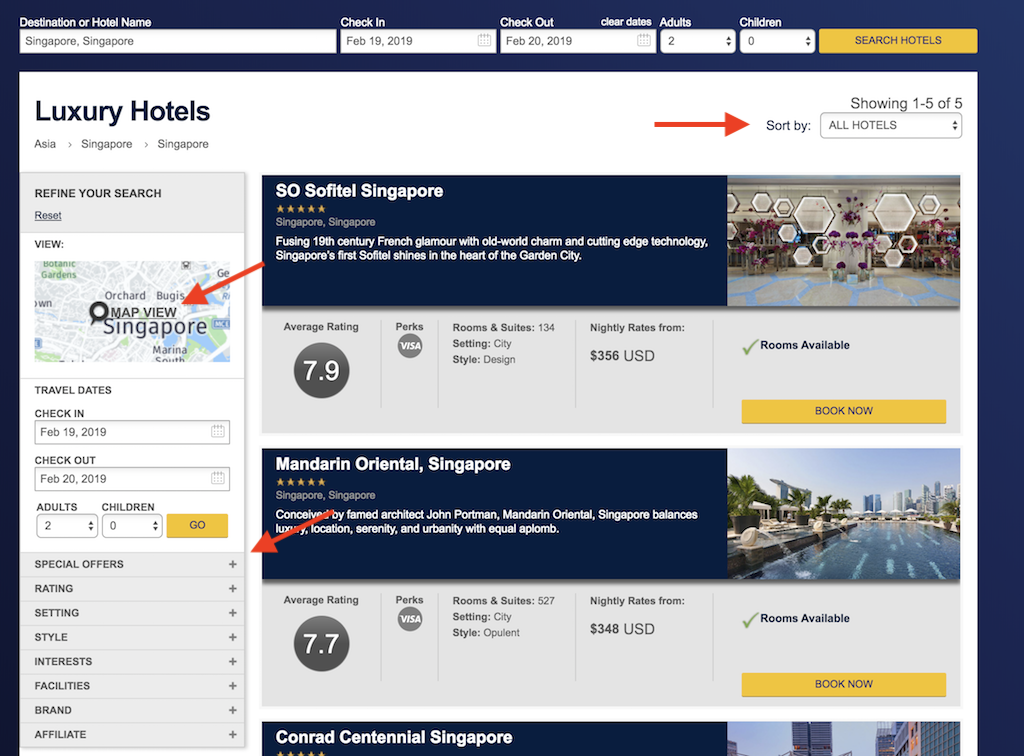Click "Rooms & Suites: 134" text
The width and height of the screenshot is (1024, 756).
point(504,328)
